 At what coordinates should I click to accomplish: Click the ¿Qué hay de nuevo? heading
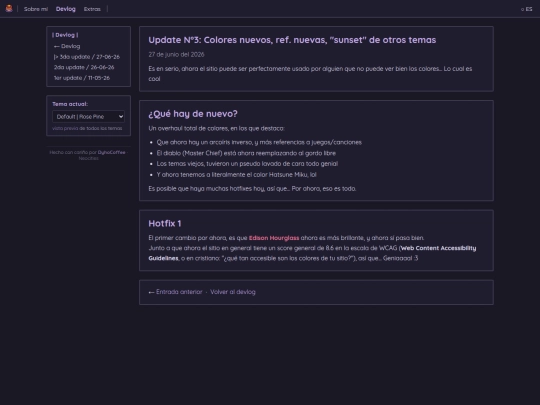click(x=193, y=114)
